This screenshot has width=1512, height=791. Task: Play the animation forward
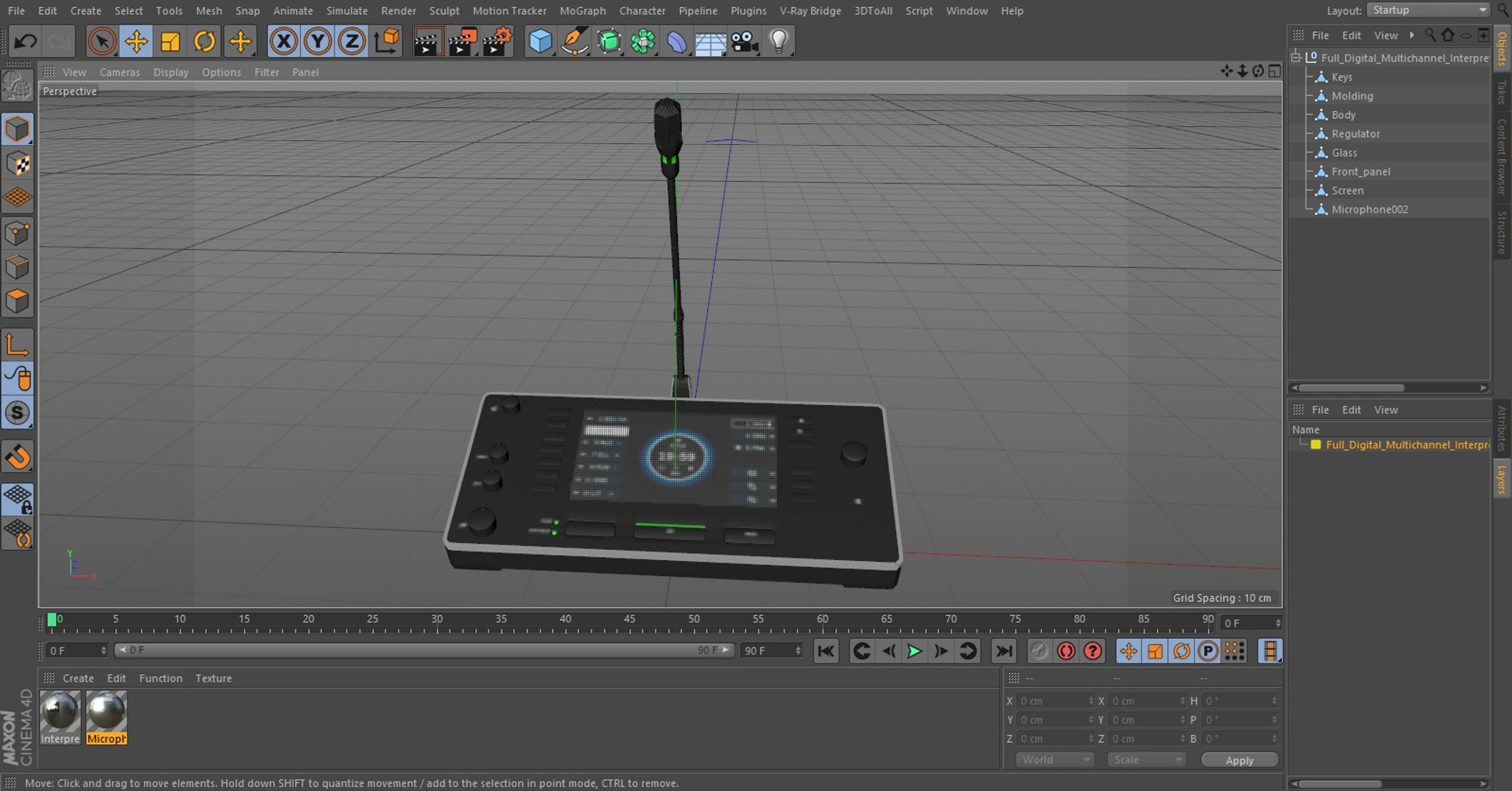click(914, 651)
